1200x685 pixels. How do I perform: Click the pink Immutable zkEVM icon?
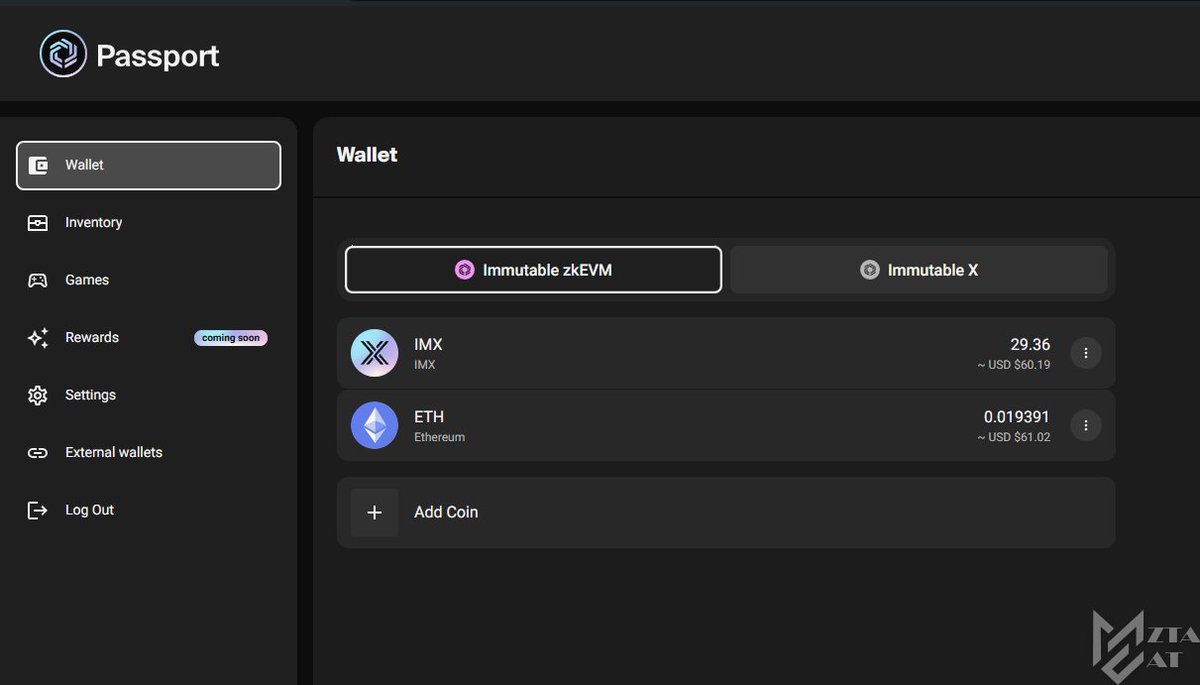point(464,270)
